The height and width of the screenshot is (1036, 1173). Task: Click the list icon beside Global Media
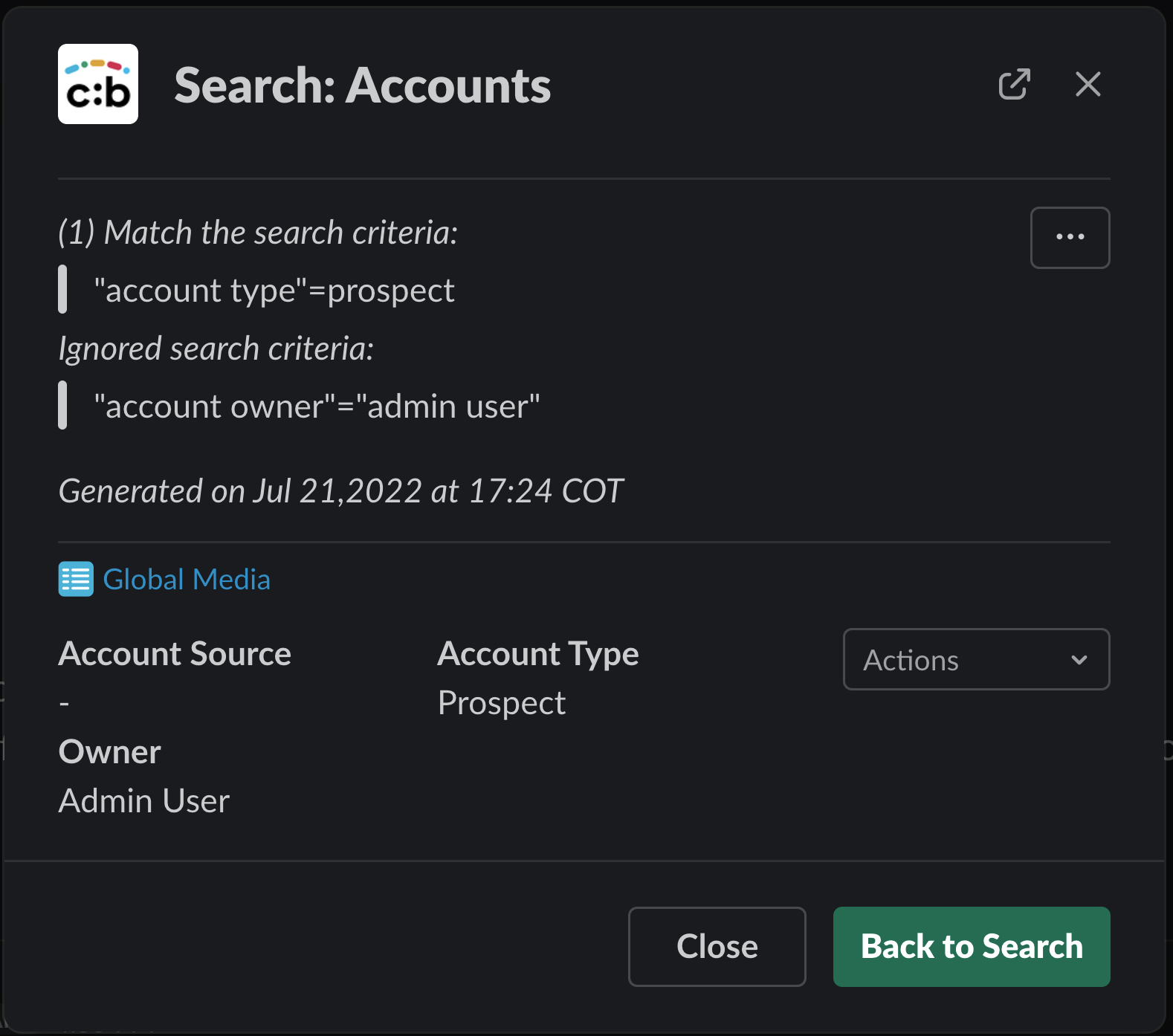(76, 580)
